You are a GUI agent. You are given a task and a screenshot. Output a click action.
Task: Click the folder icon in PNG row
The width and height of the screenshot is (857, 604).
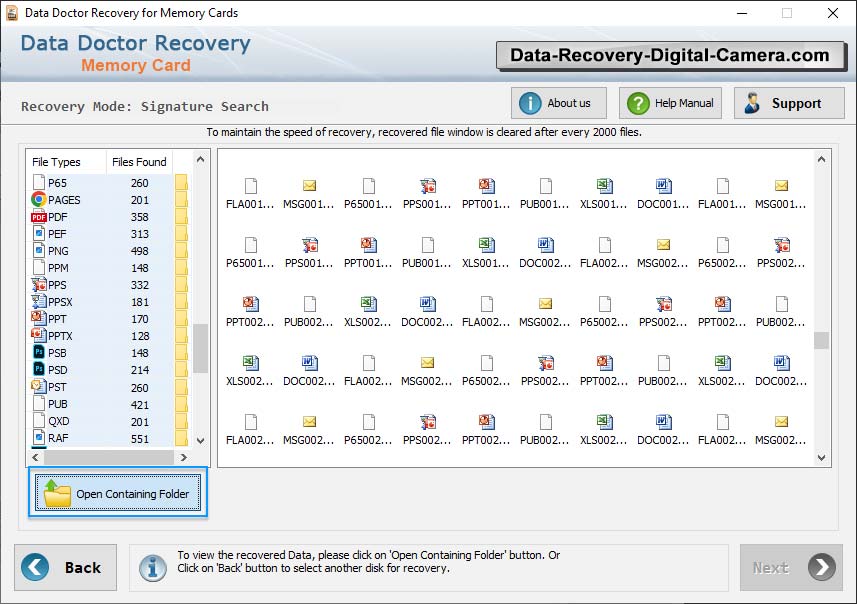(x=181, y=251)
